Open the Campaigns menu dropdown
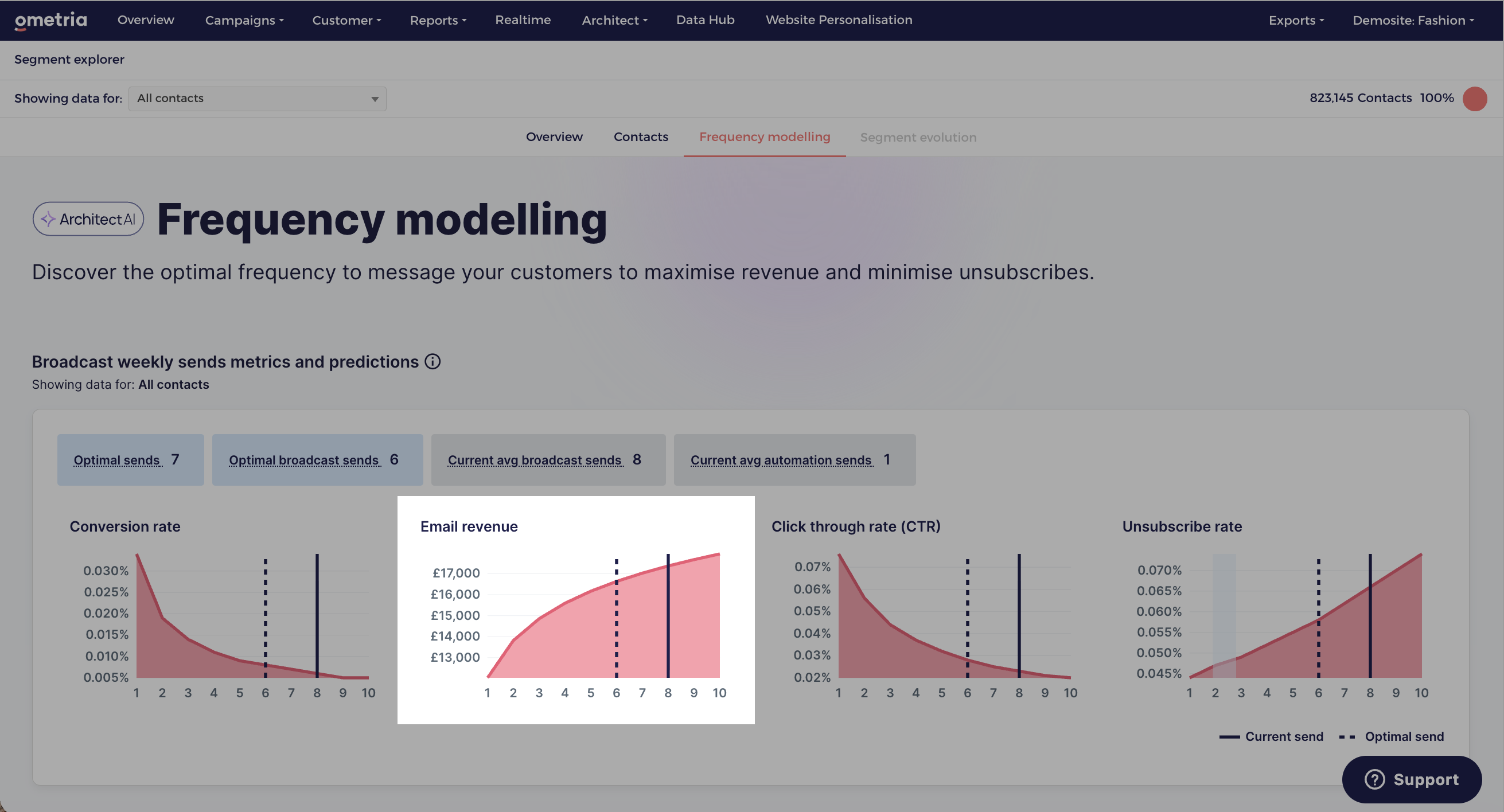The height and width of the screenshot is (812, 1504). pyautogui.click(x=244, y=21)
